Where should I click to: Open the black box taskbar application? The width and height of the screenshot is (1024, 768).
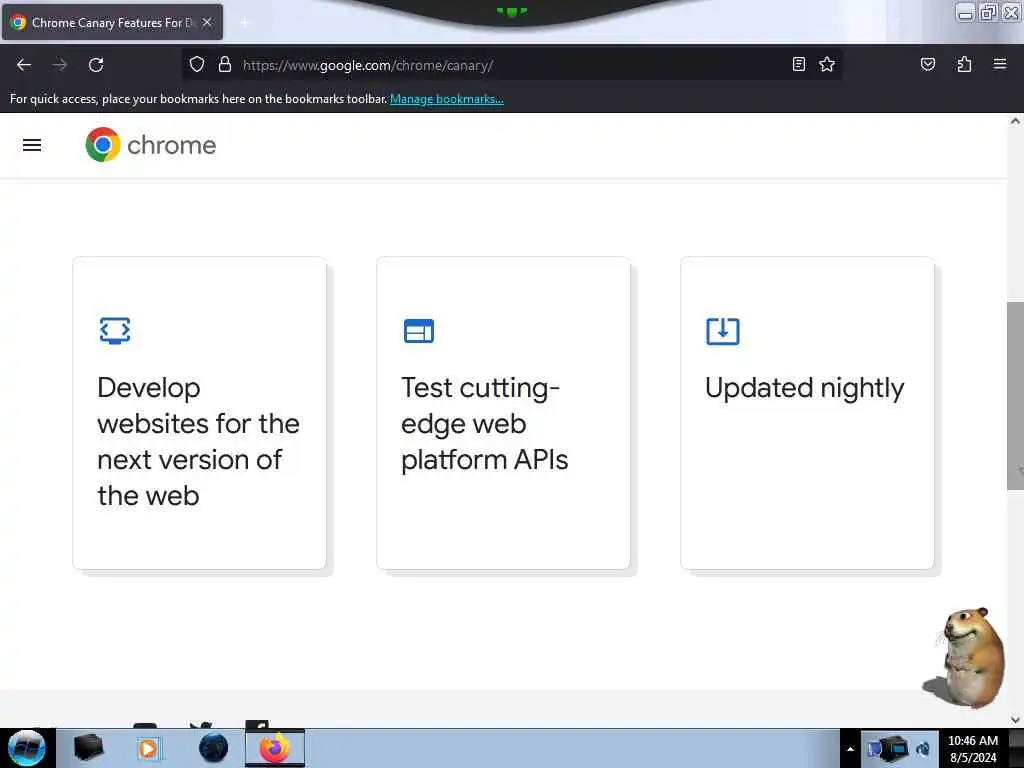pyautogui.click(x=88, y=748)
